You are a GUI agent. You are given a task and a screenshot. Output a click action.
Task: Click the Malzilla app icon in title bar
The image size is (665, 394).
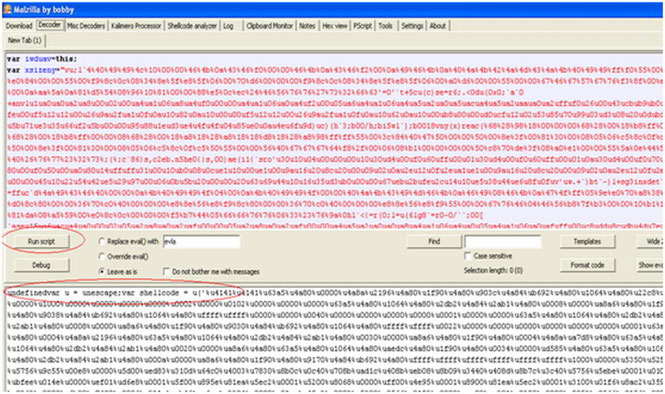7,9
